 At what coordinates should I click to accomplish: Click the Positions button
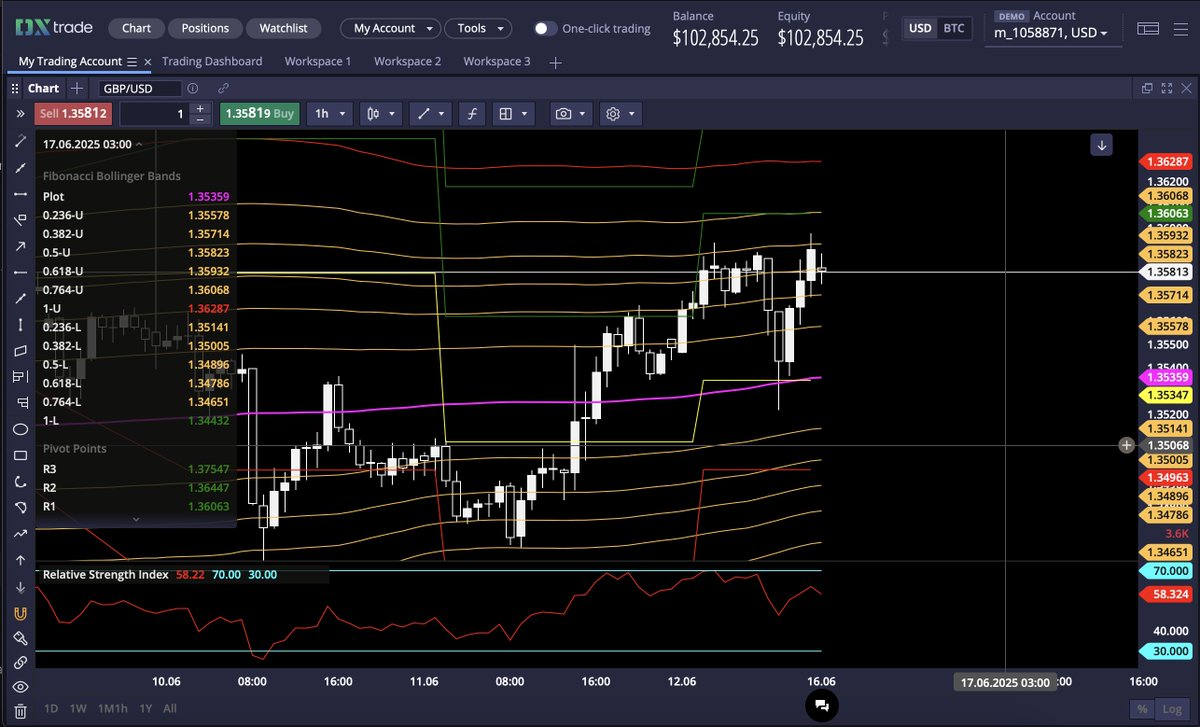tap(205, 28)
